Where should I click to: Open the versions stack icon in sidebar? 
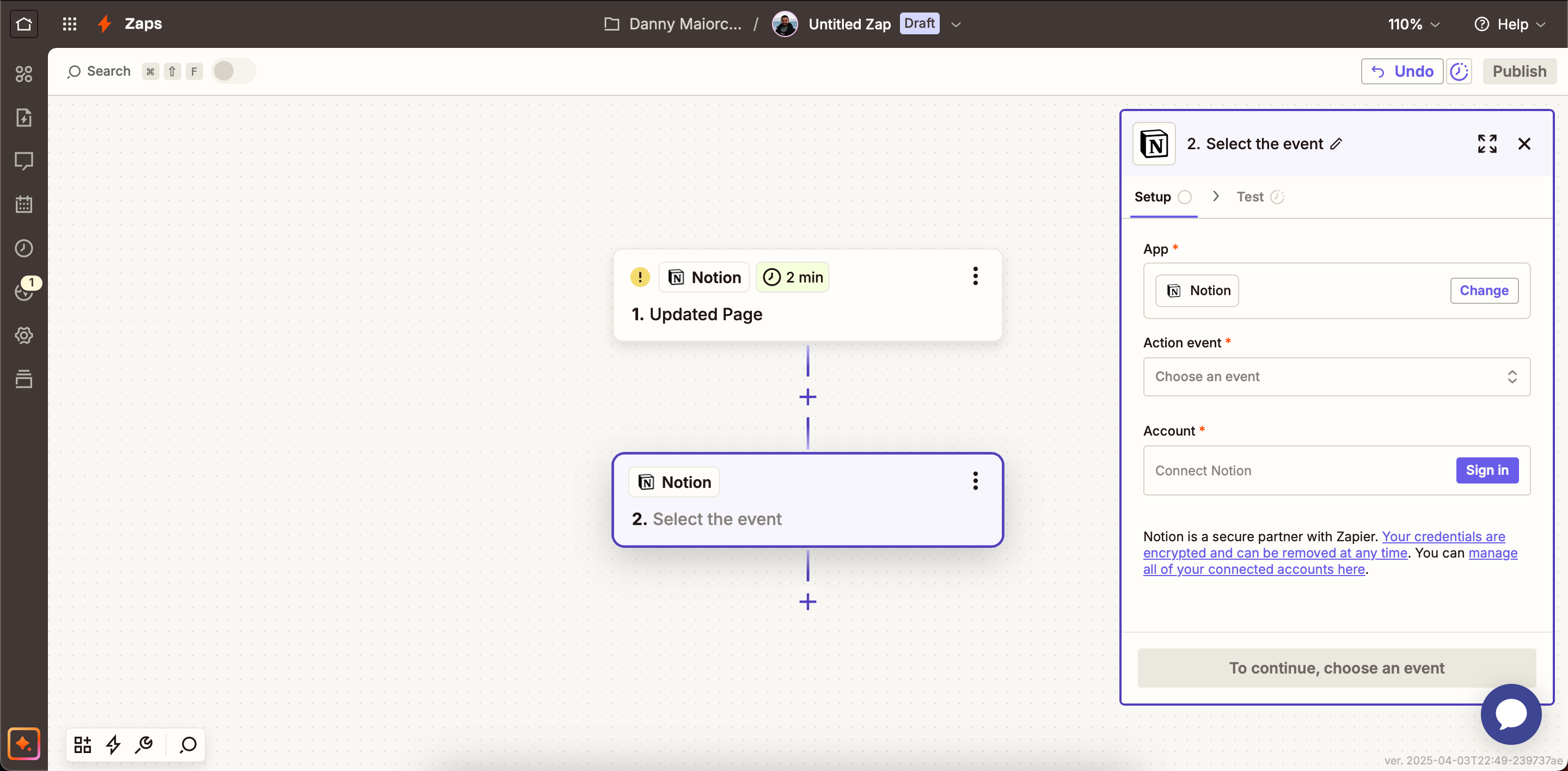[24, 378]
